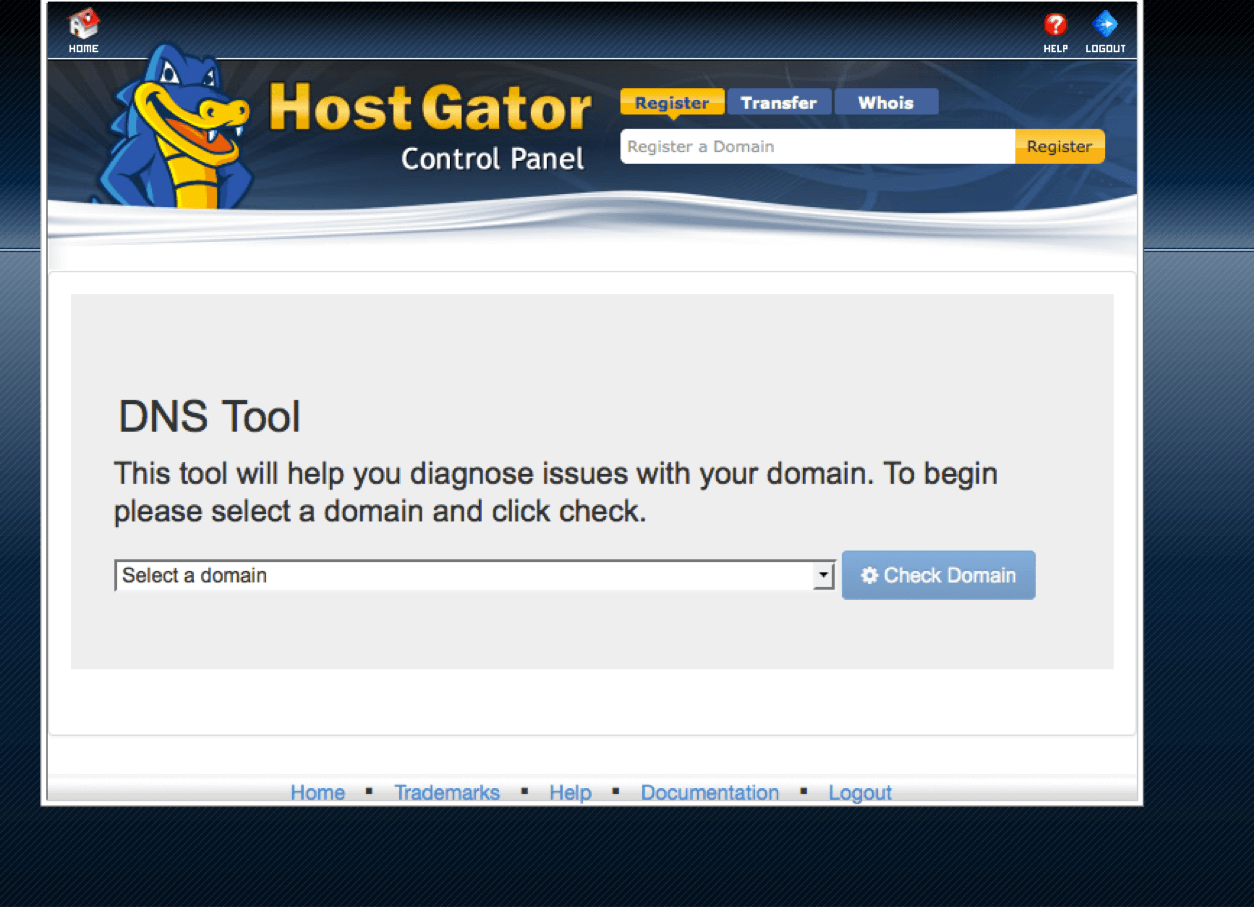The height and width of the screenshot is (907, 1255).
Task: Open the Help question mark icon
Action: (1055, 25)
